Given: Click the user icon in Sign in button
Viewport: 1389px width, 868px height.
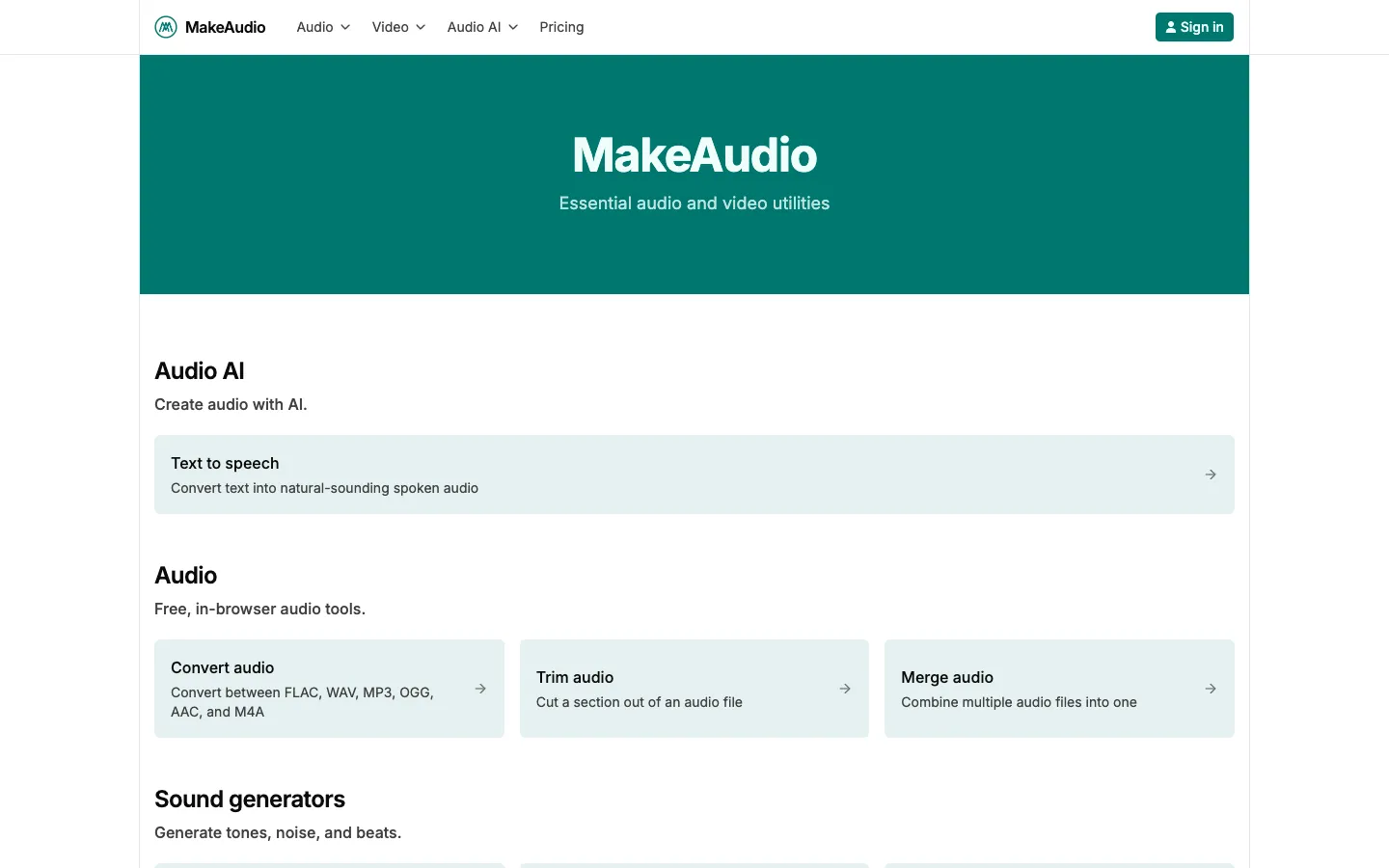Looking at the screenshot, I should click(x=1171, y=27).
